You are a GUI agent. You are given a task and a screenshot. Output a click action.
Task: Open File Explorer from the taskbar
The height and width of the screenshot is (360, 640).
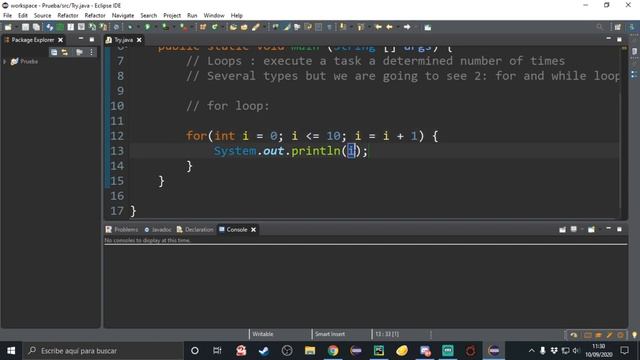(310, 351)
